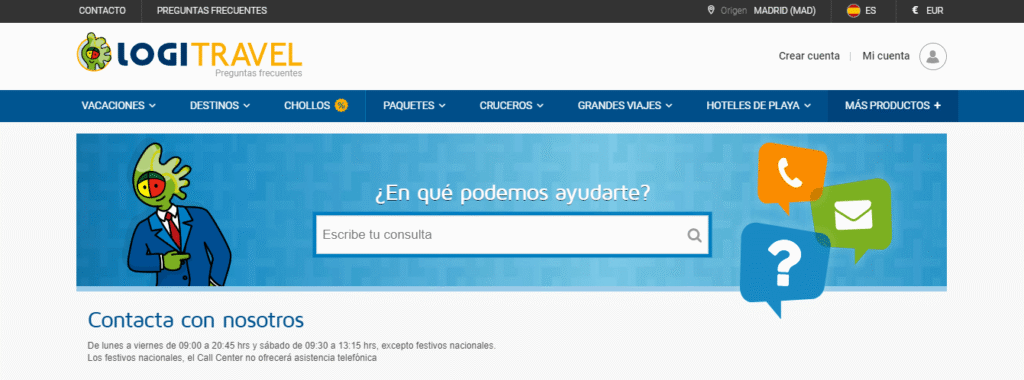Click the Crear cuenta link
Image resolution: width=1024 pixels, height=380 pixels.
tap(809, 56)
